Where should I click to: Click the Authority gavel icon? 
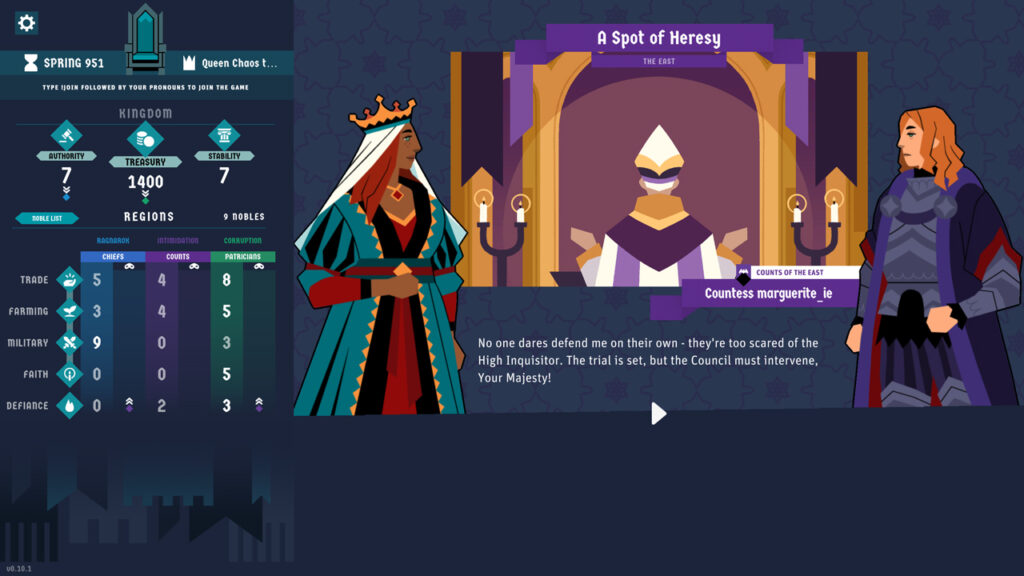67,136
